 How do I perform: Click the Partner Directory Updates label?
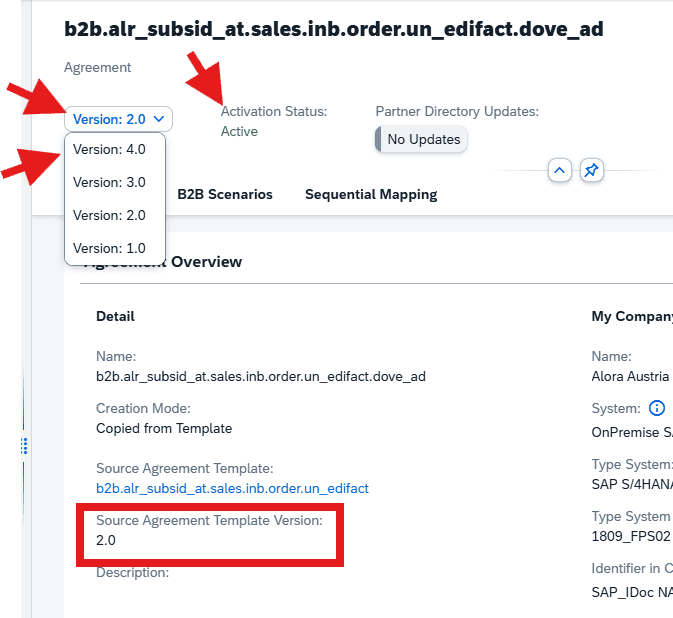click(457, 112)
